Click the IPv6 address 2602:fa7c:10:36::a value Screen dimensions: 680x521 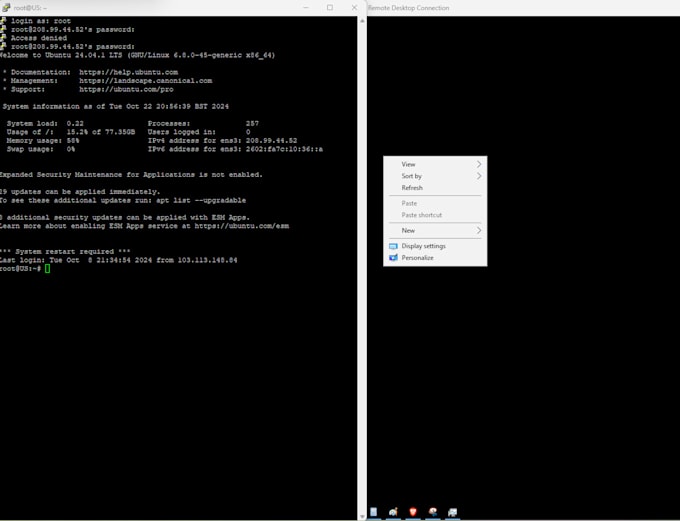(284, 149)
